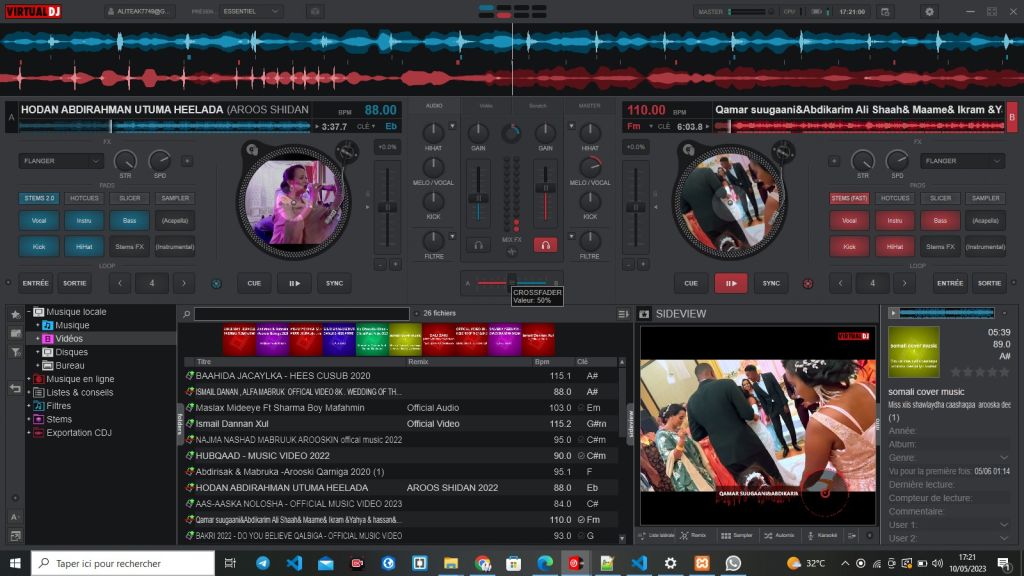
Task: Click the browser search magnifier icon
Action: (187, 314)
